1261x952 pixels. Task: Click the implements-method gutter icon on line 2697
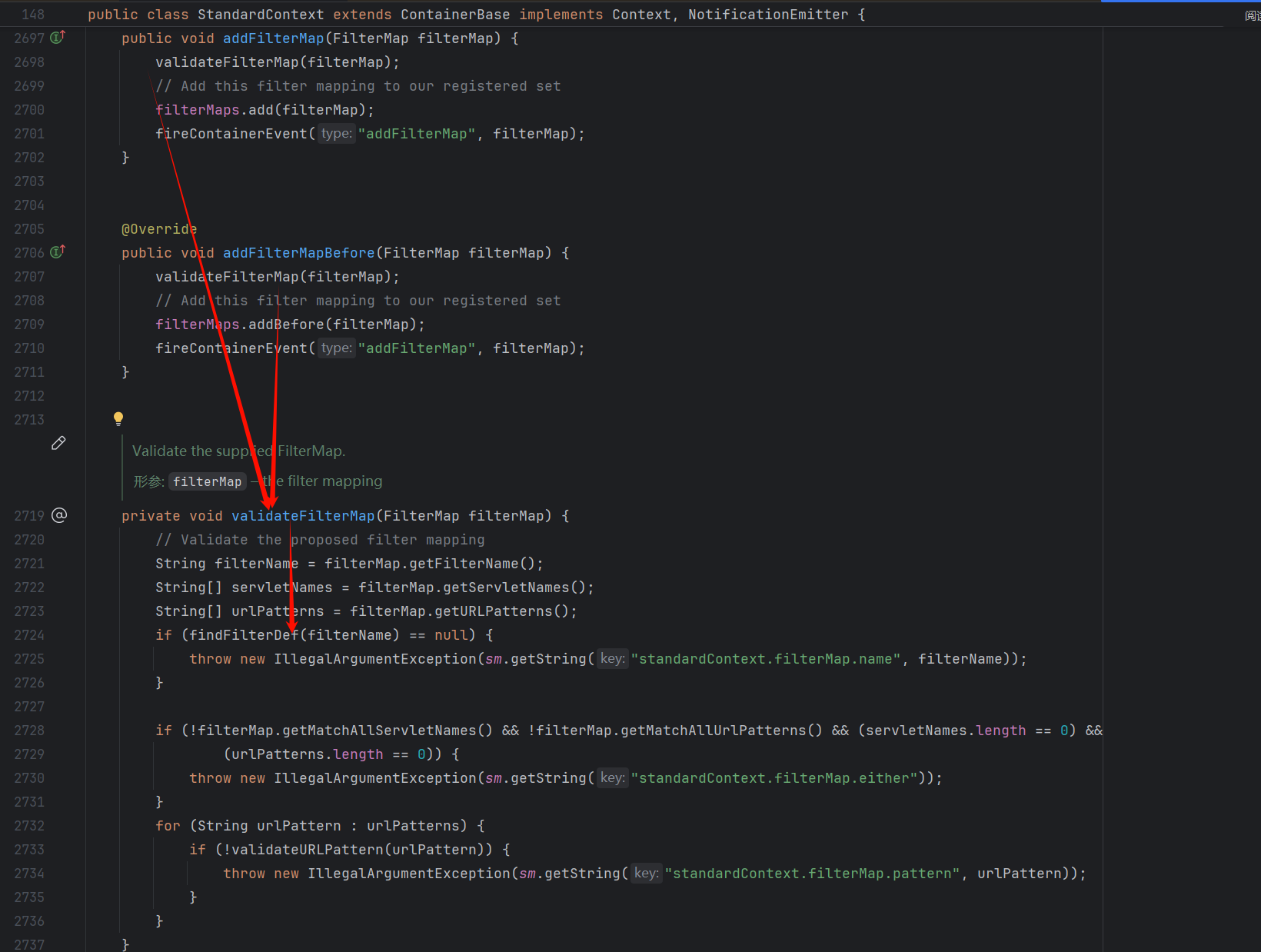pos(58,38)
